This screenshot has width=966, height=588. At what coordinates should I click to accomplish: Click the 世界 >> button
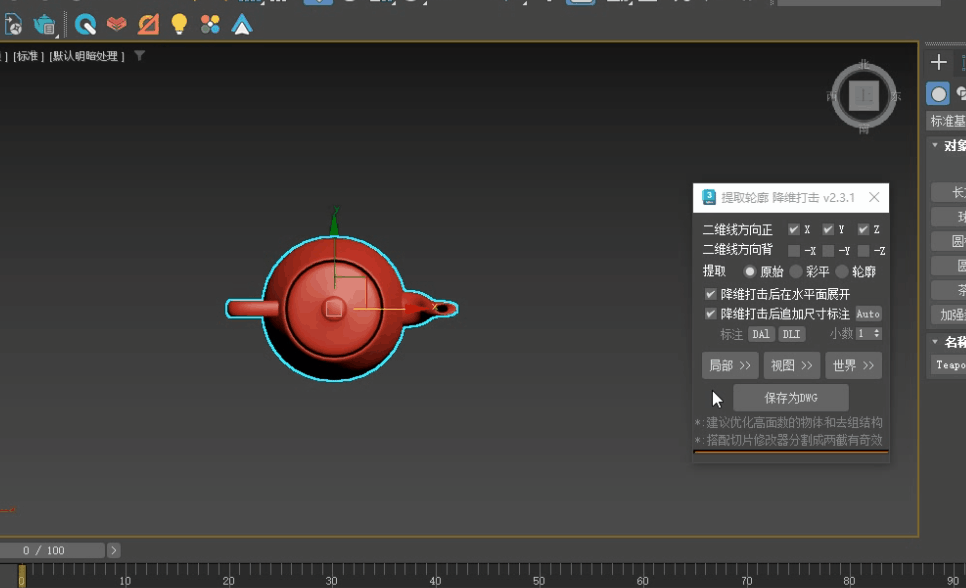[853, 365]
